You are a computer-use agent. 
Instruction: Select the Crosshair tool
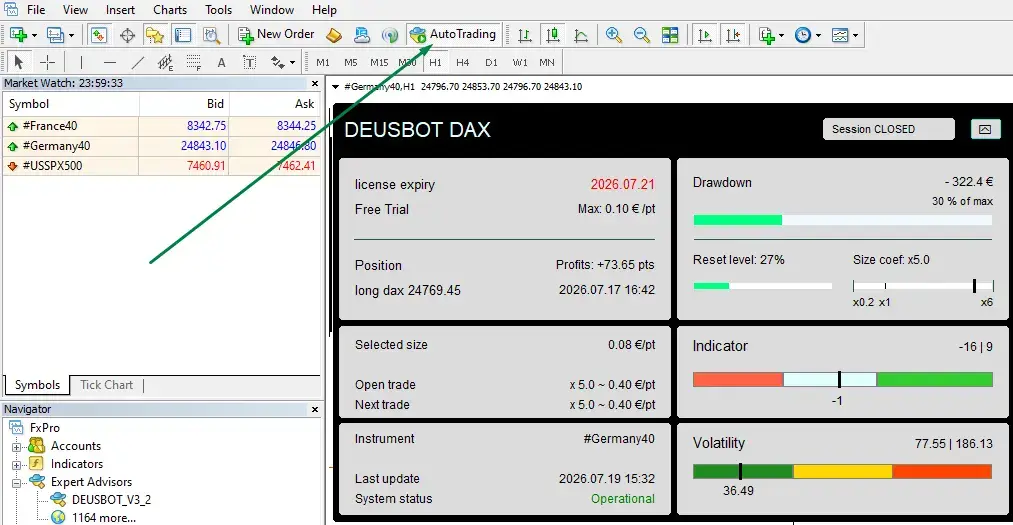click(x=47, y=62)
